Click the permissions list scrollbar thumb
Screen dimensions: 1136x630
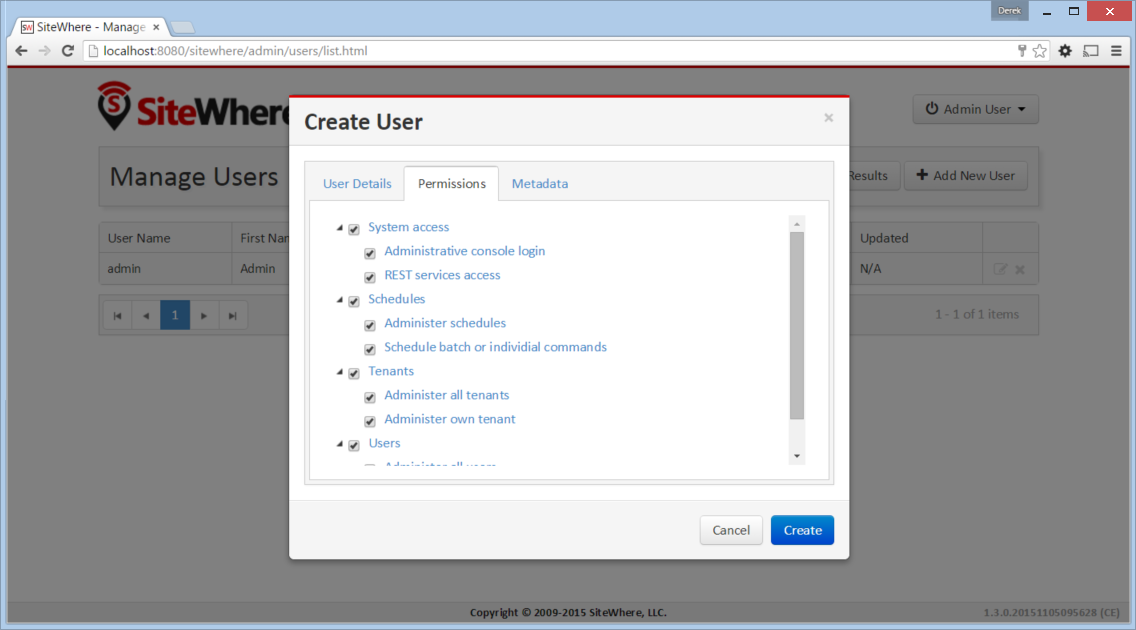tap(797, 326)
